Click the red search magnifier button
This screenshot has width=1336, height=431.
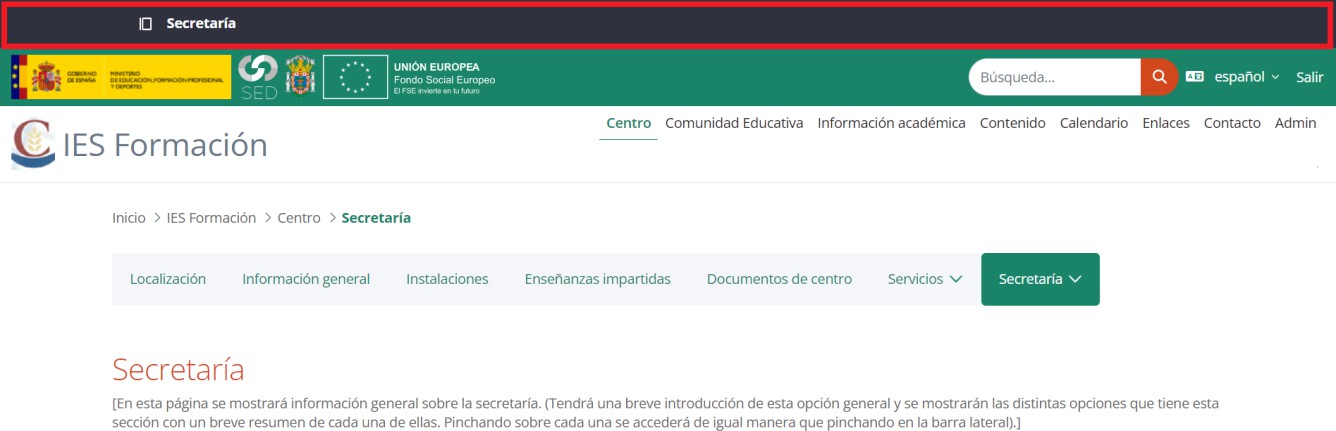(1159, 77)
